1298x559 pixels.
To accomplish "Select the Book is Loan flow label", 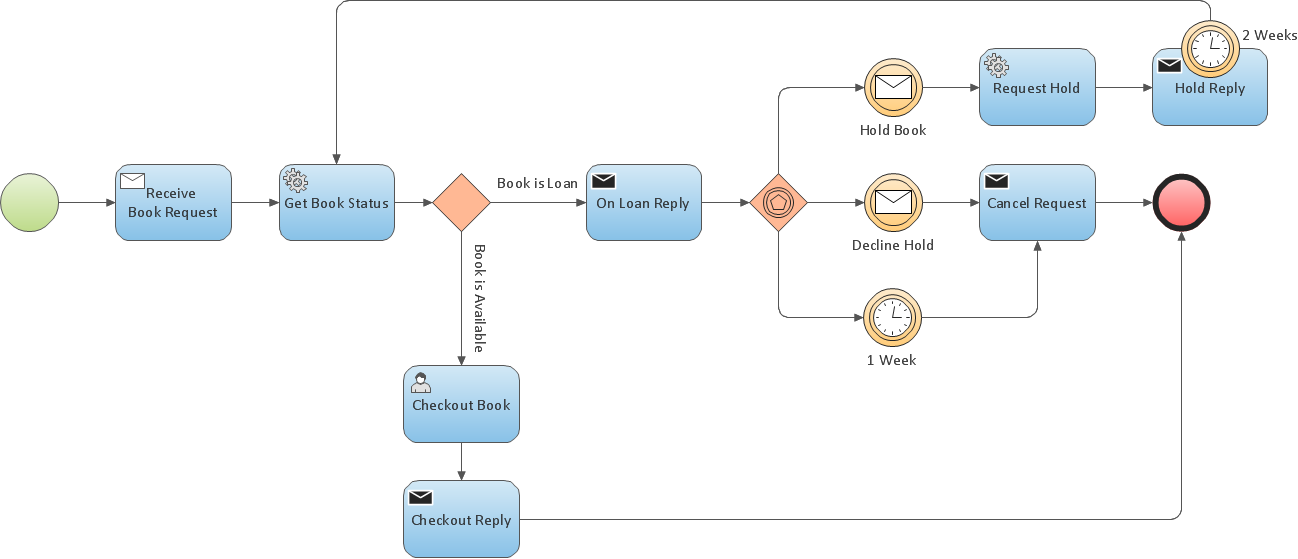I will pos(537,183).
